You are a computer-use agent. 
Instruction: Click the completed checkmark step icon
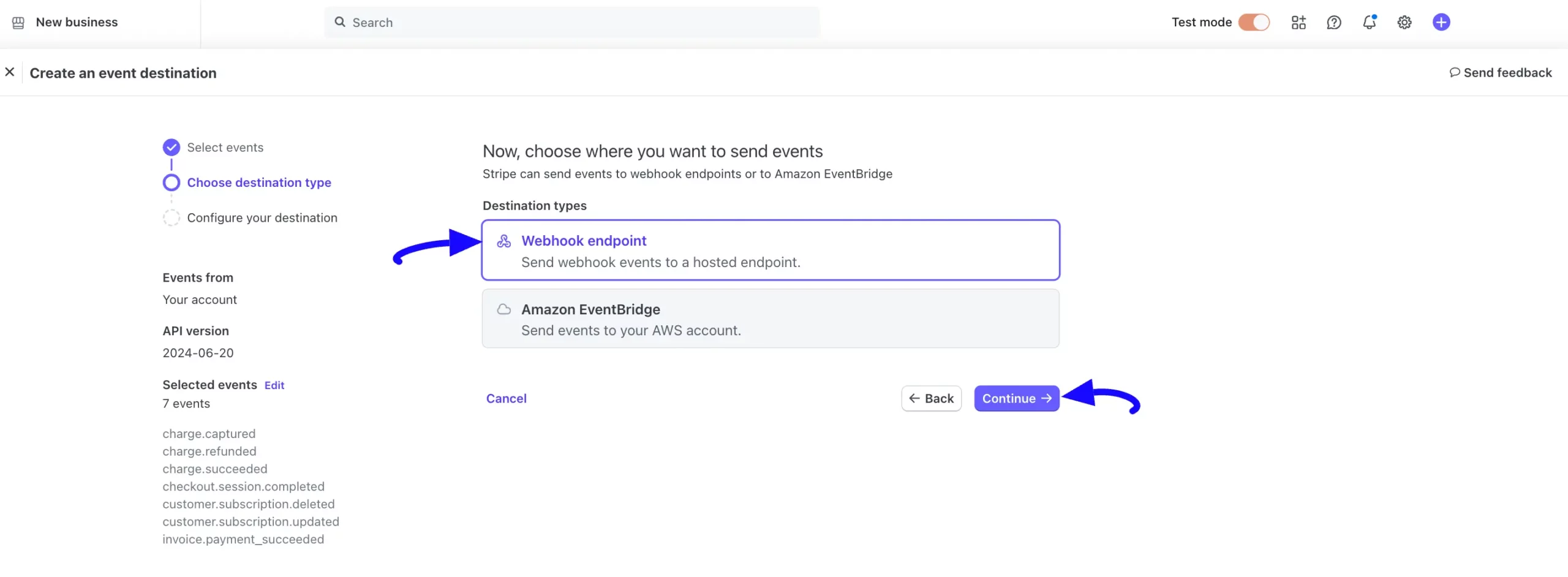(x=171, y=148)
